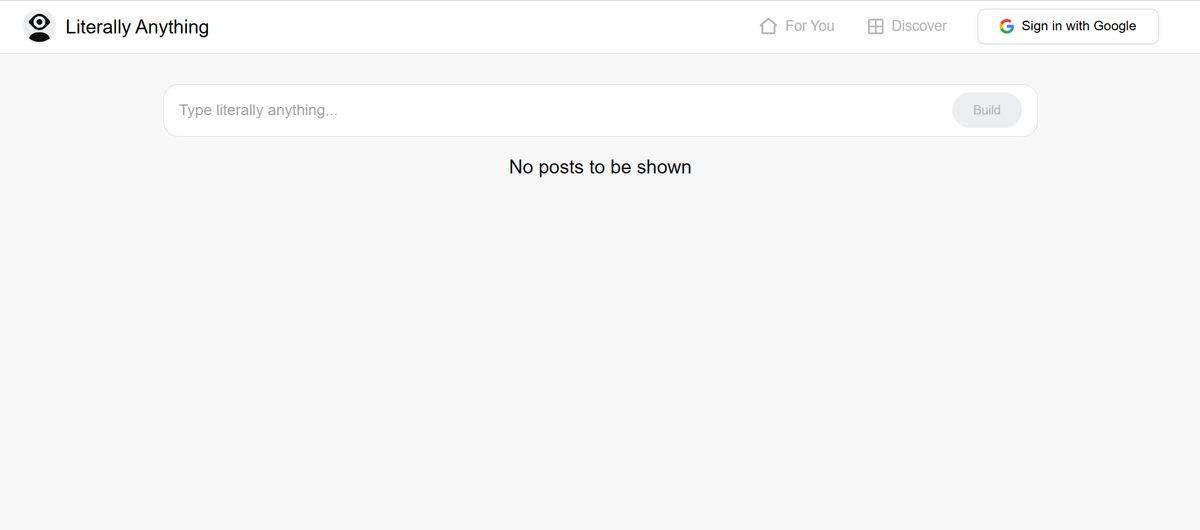Click the 'Literally Anything' site title
This screenshot has width=1200, height=530.
click(137, 27)
